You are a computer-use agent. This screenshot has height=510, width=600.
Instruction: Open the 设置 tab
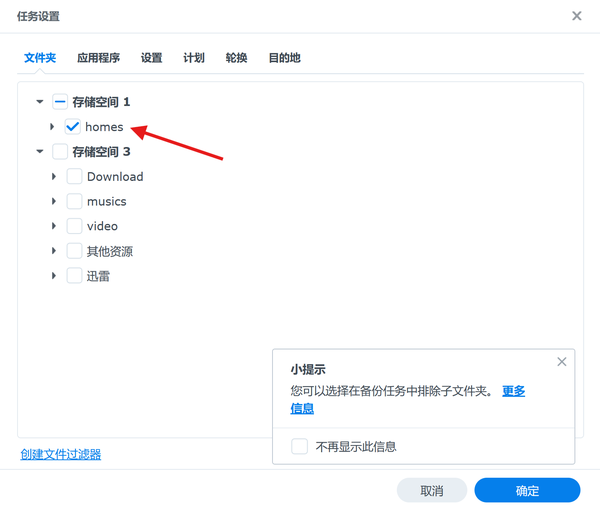(152, 58)
